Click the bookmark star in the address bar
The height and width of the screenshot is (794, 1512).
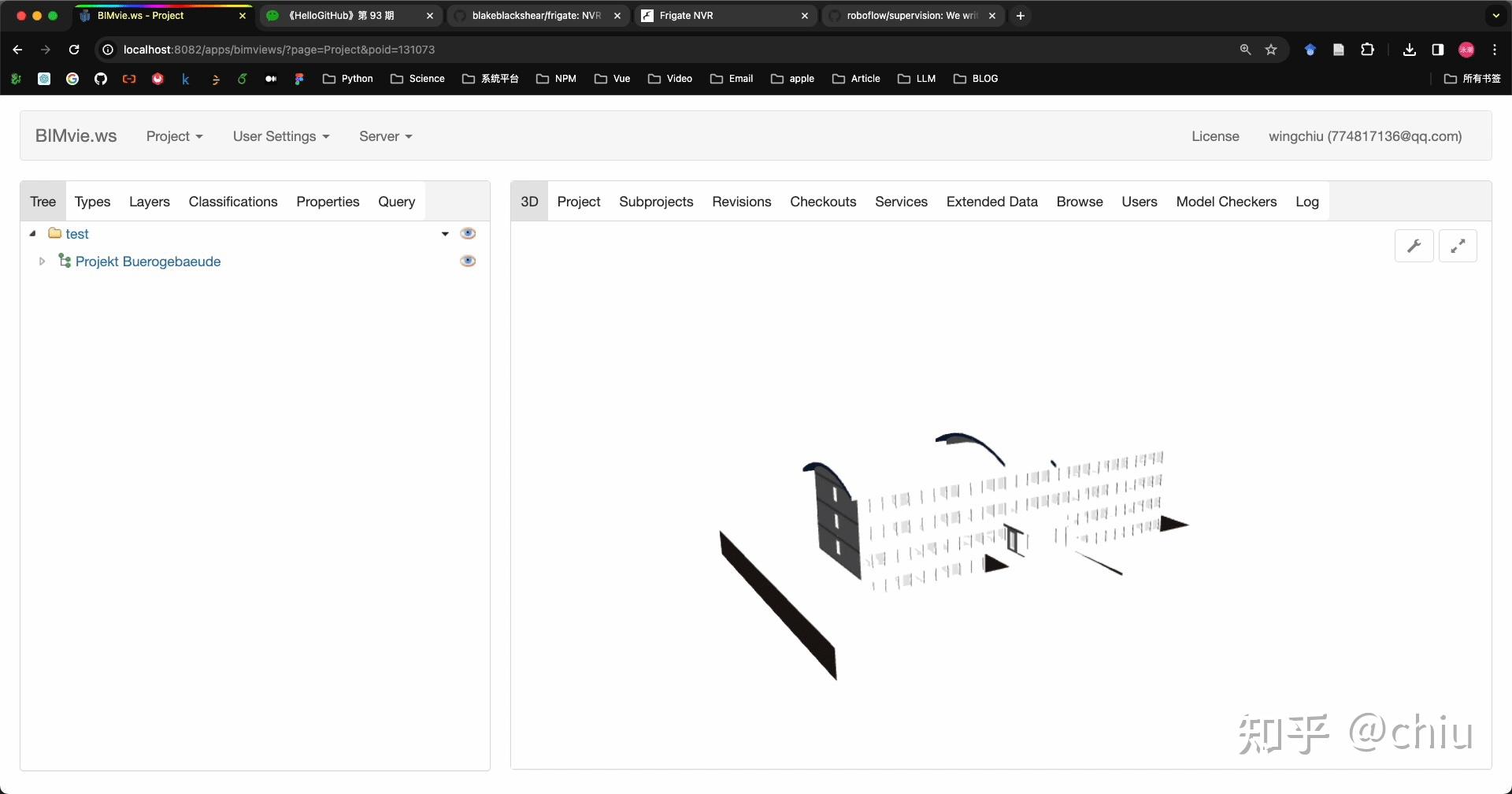coord(1271,49)
